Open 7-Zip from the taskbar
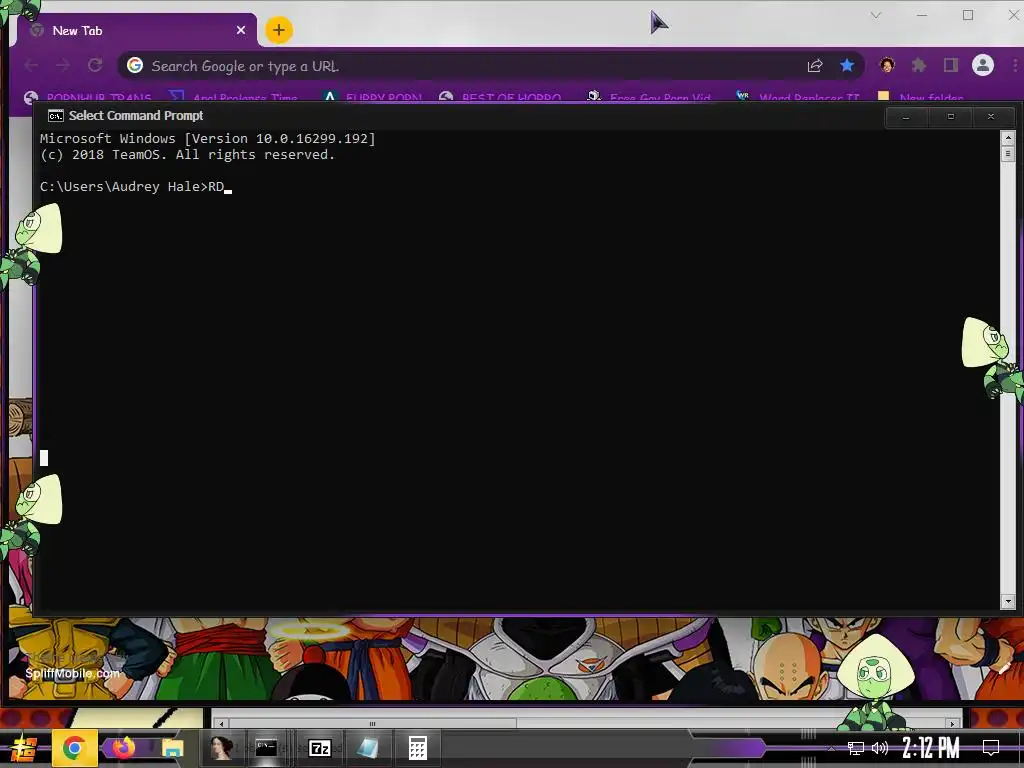The image size is (1024, 768). [x=319, y=748]
